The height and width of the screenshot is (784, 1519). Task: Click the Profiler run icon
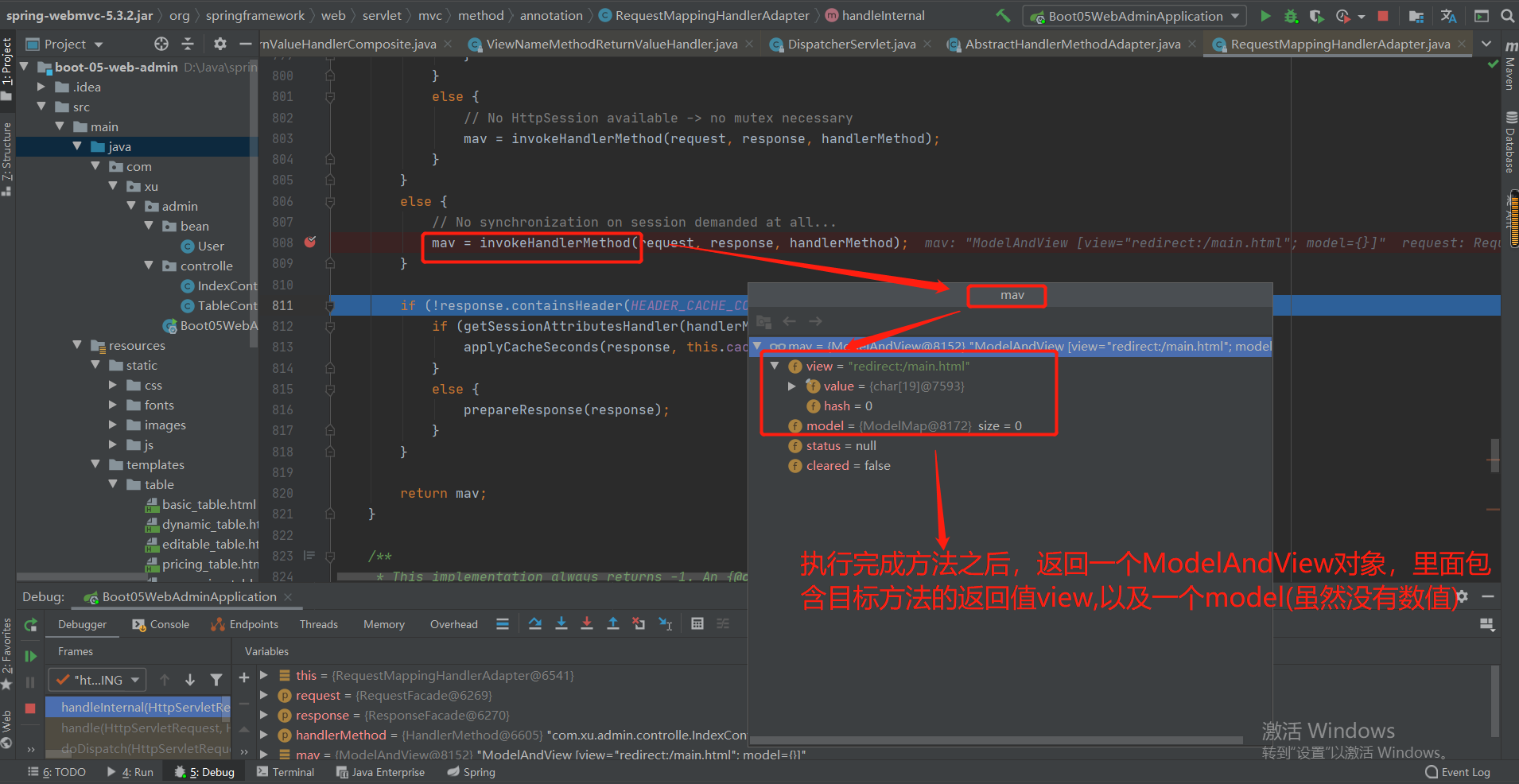pyautogui.click(x=1344, y=16)
